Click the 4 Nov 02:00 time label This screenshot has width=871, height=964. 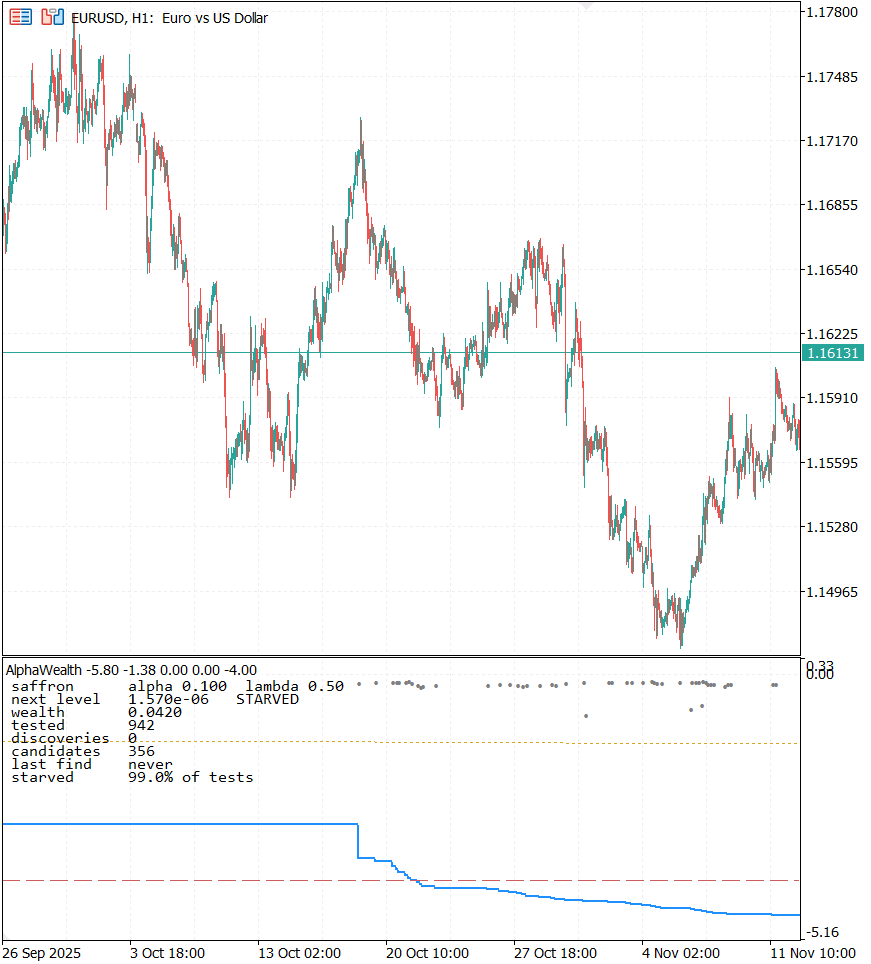coord(681,953)
